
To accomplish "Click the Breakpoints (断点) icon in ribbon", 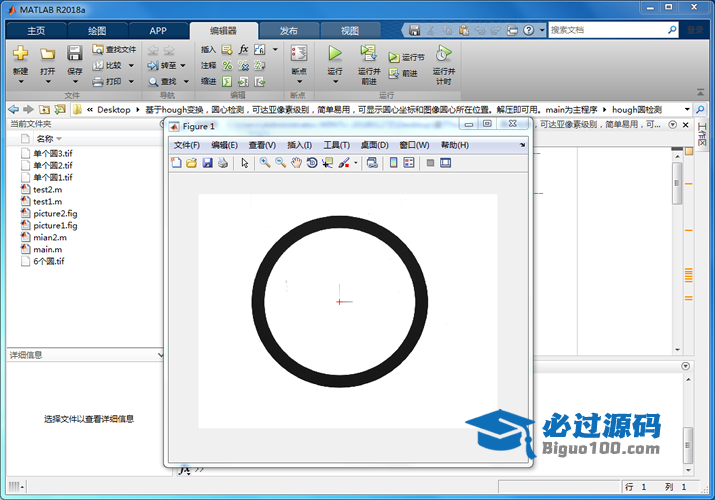I will click(298, 56).
